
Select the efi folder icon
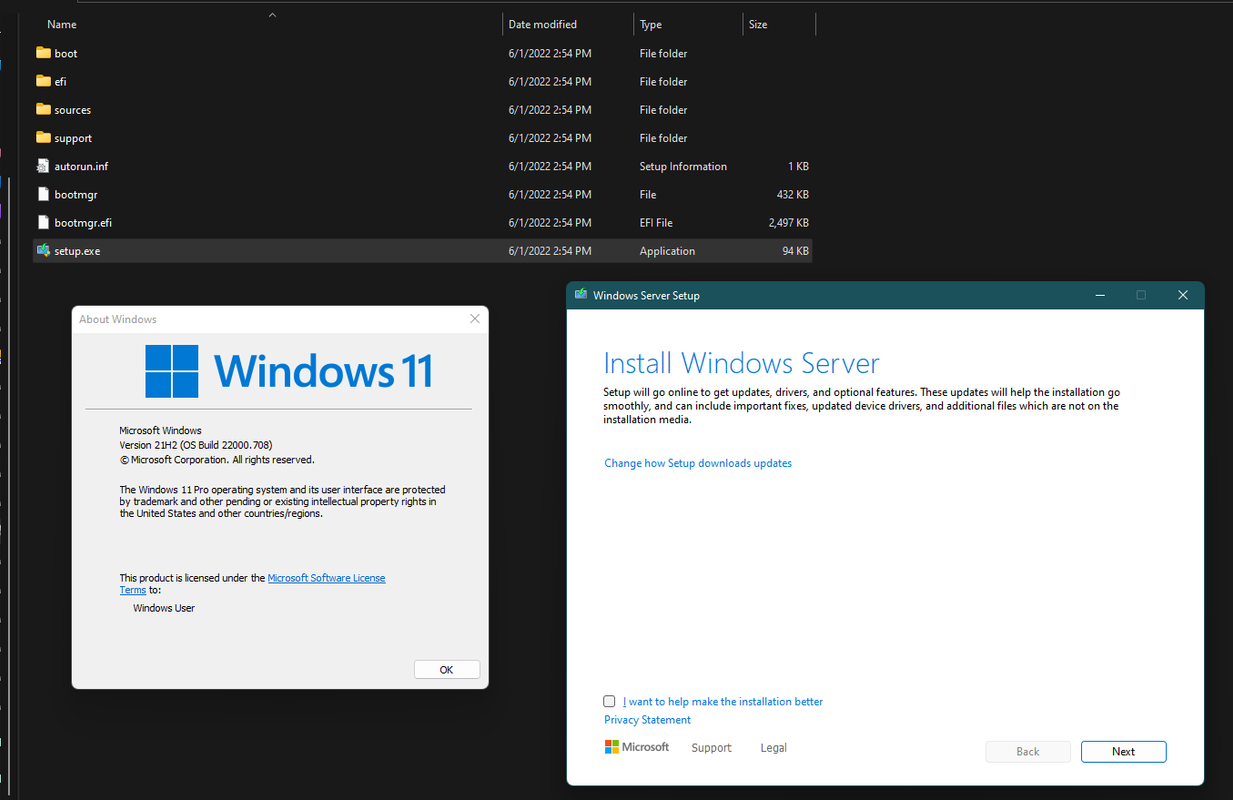click(43, 81)
